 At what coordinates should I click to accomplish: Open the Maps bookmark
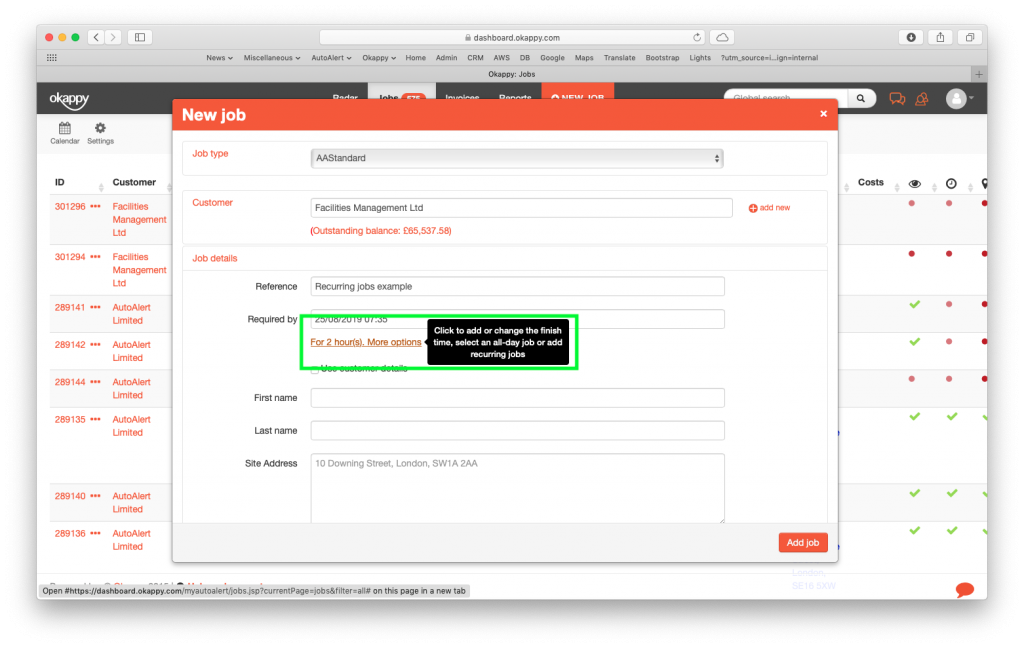pyautogui.click(x=584, y=57)
